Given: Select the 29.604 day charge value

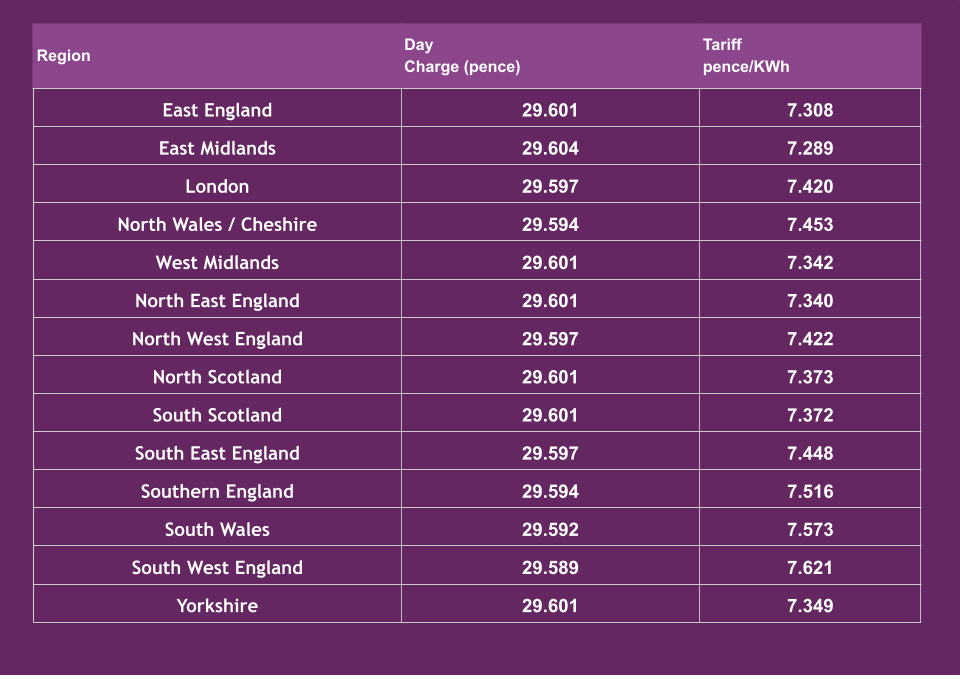Looking at the screenshot, I should pyautogui.click(x=550, y=148).
